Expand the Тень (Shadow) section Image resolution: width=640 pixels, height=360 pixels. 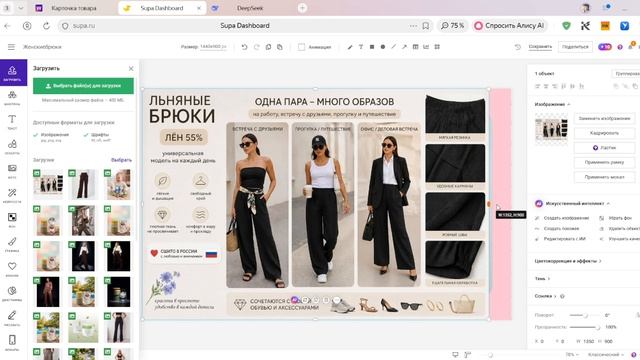[542, 279]
